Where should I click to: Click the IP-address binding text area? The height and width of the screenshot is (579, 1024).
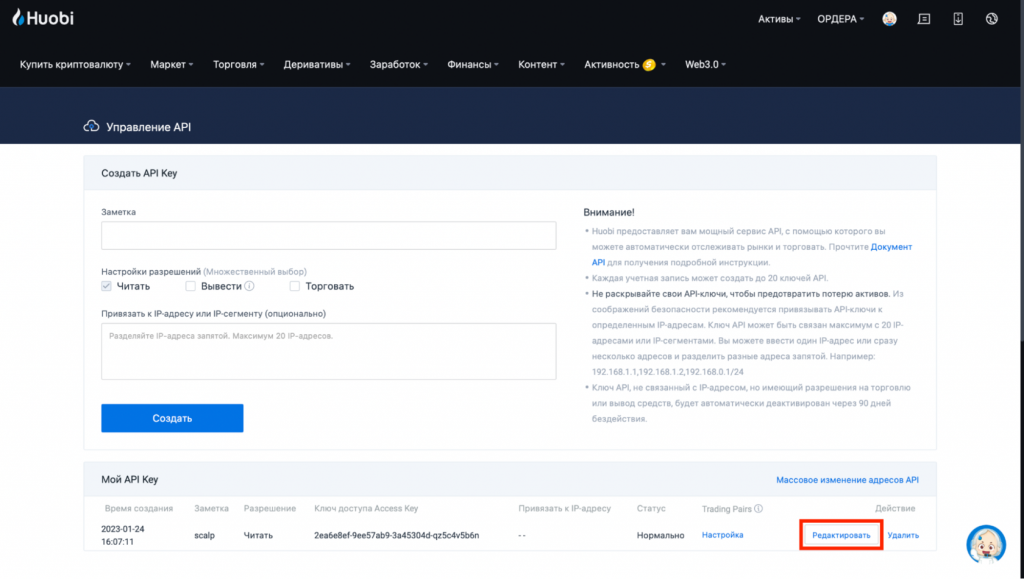(328, 351)
